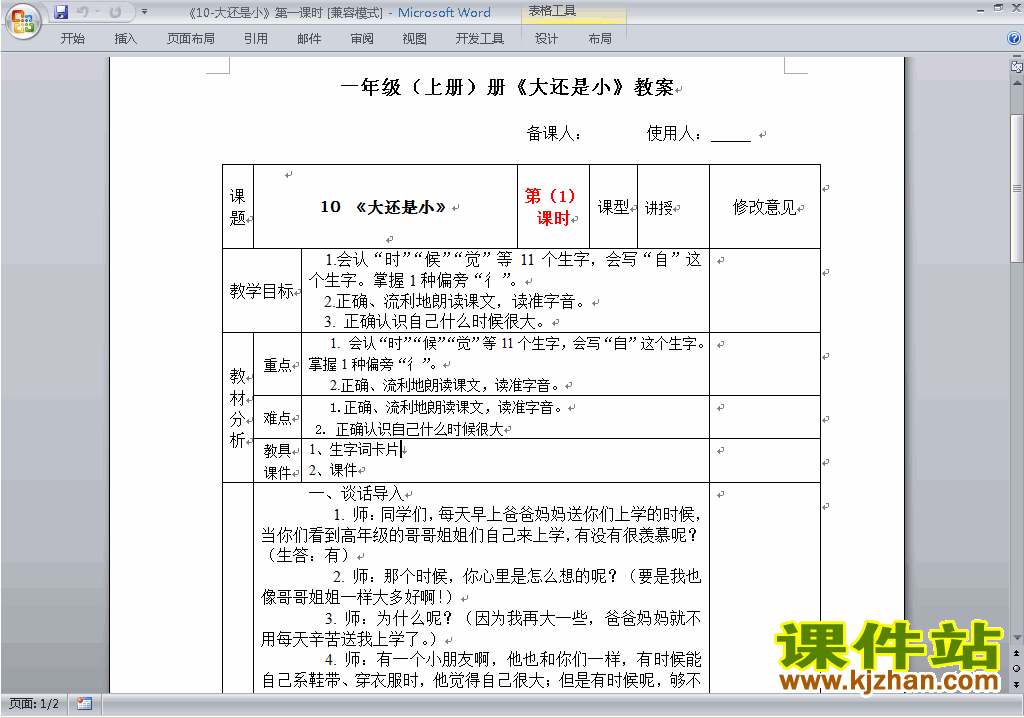This screenshot has width=1024, height=718.
Task: Click the 难点 row label
Action: 278,417
